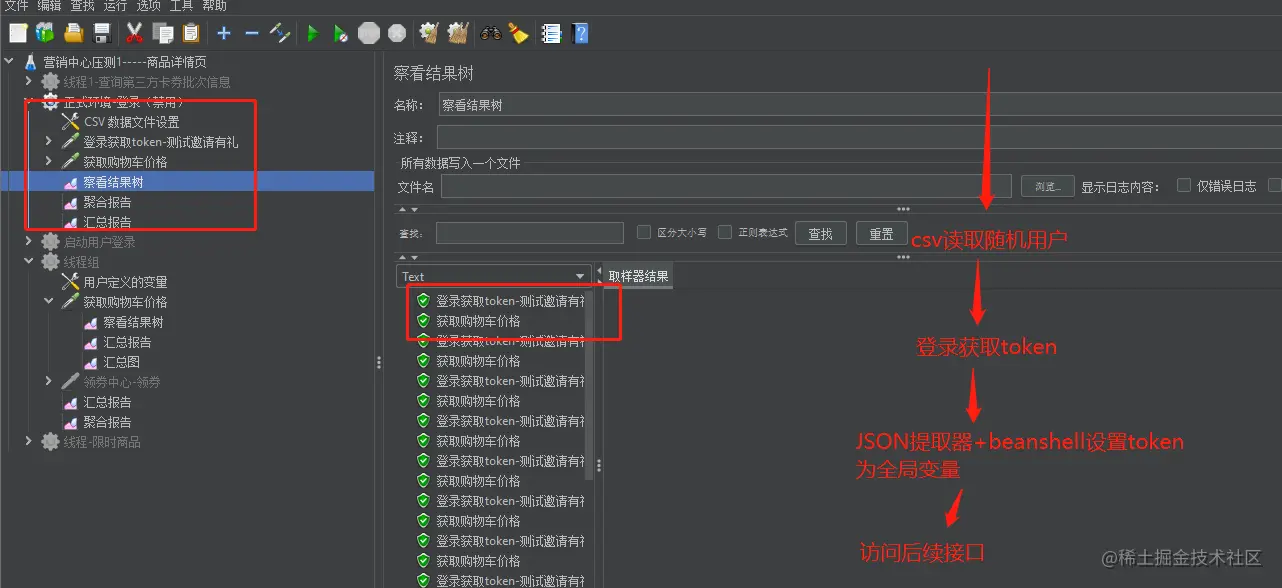Stop the test using the gray Stop icon
Screen dimensions: 1282x588
point(369,33)
